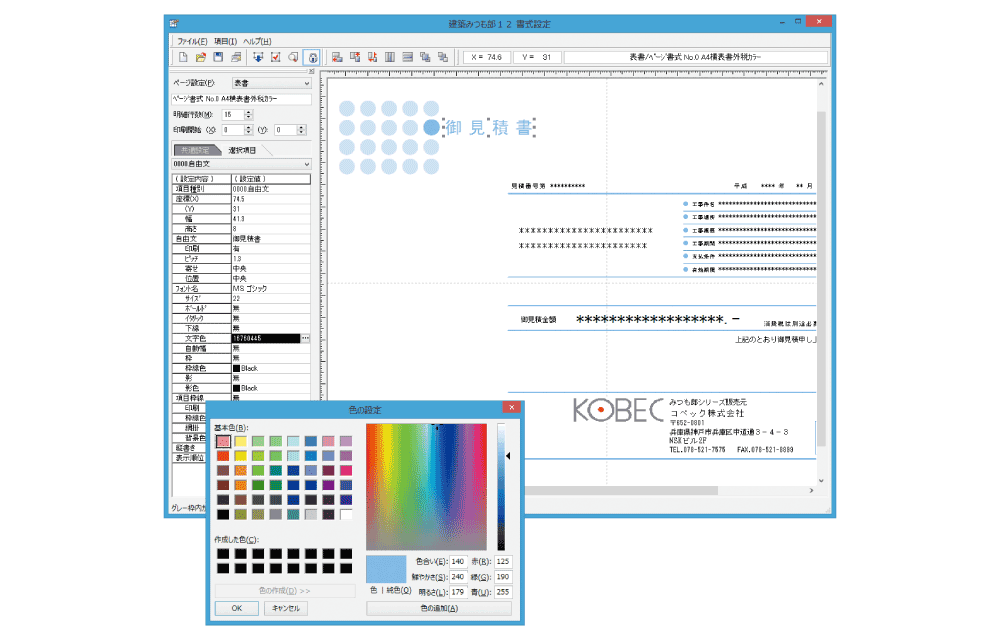This screenshot has height=640, width=1000.
Task: Click the 青(U) value field 255
Action: click(503, 592)
